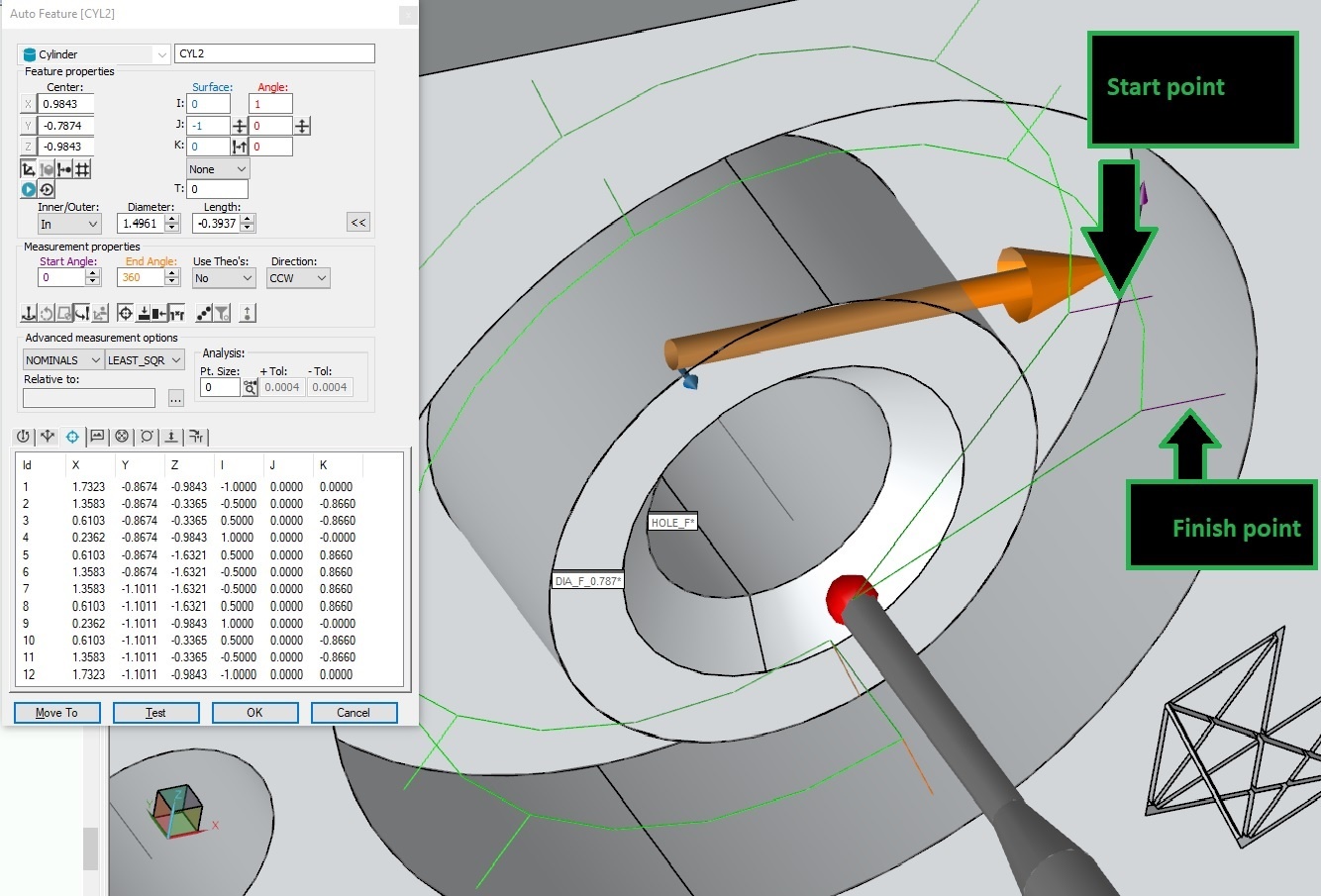Collapse the dialog with the << button
The height and width of the screenshot is (896, 1321).
(x=358, y=223)
